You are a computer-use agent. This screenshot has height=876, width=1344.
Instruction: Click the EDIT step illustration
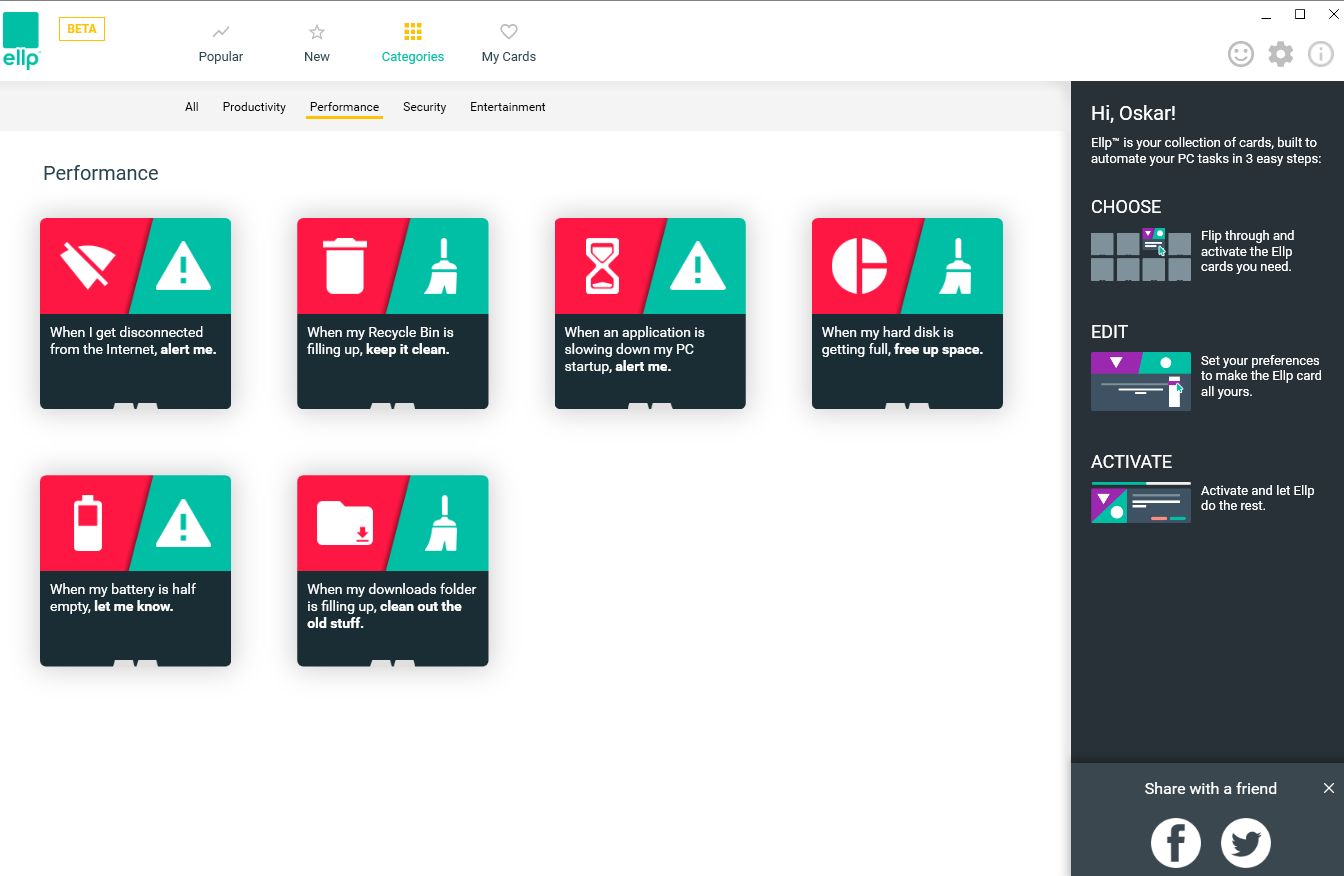(1141, 381)
